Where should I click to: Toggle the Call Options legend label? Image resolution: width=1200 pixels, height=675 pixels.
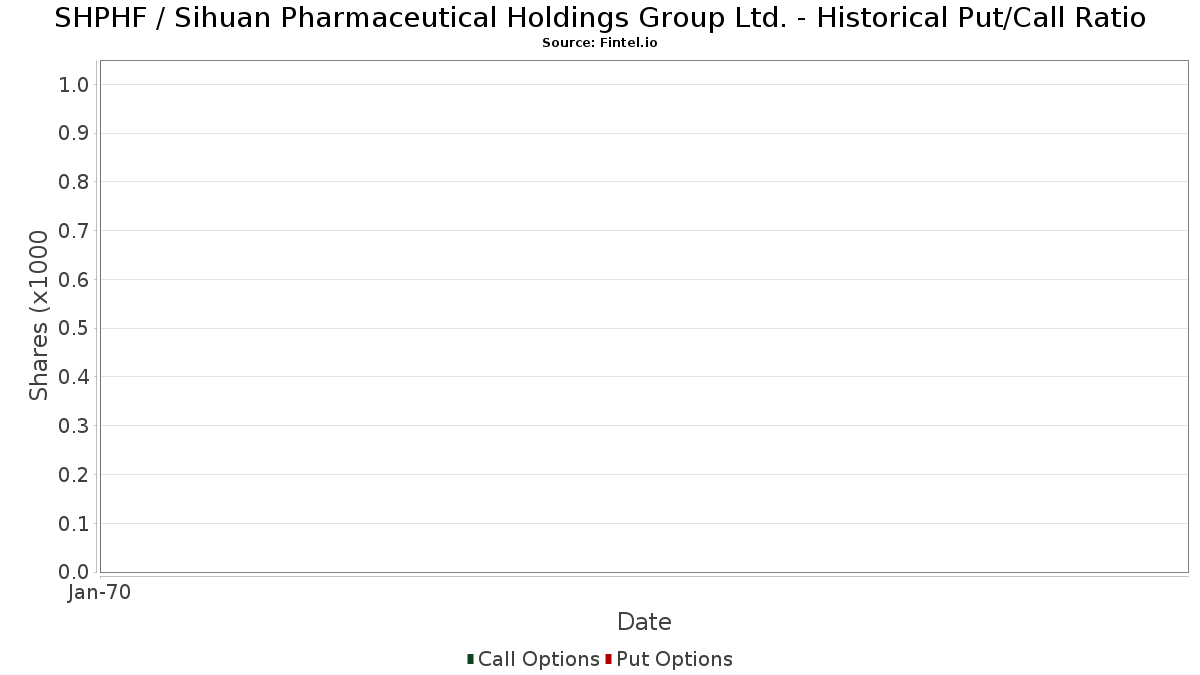click(x=539, y=659)
